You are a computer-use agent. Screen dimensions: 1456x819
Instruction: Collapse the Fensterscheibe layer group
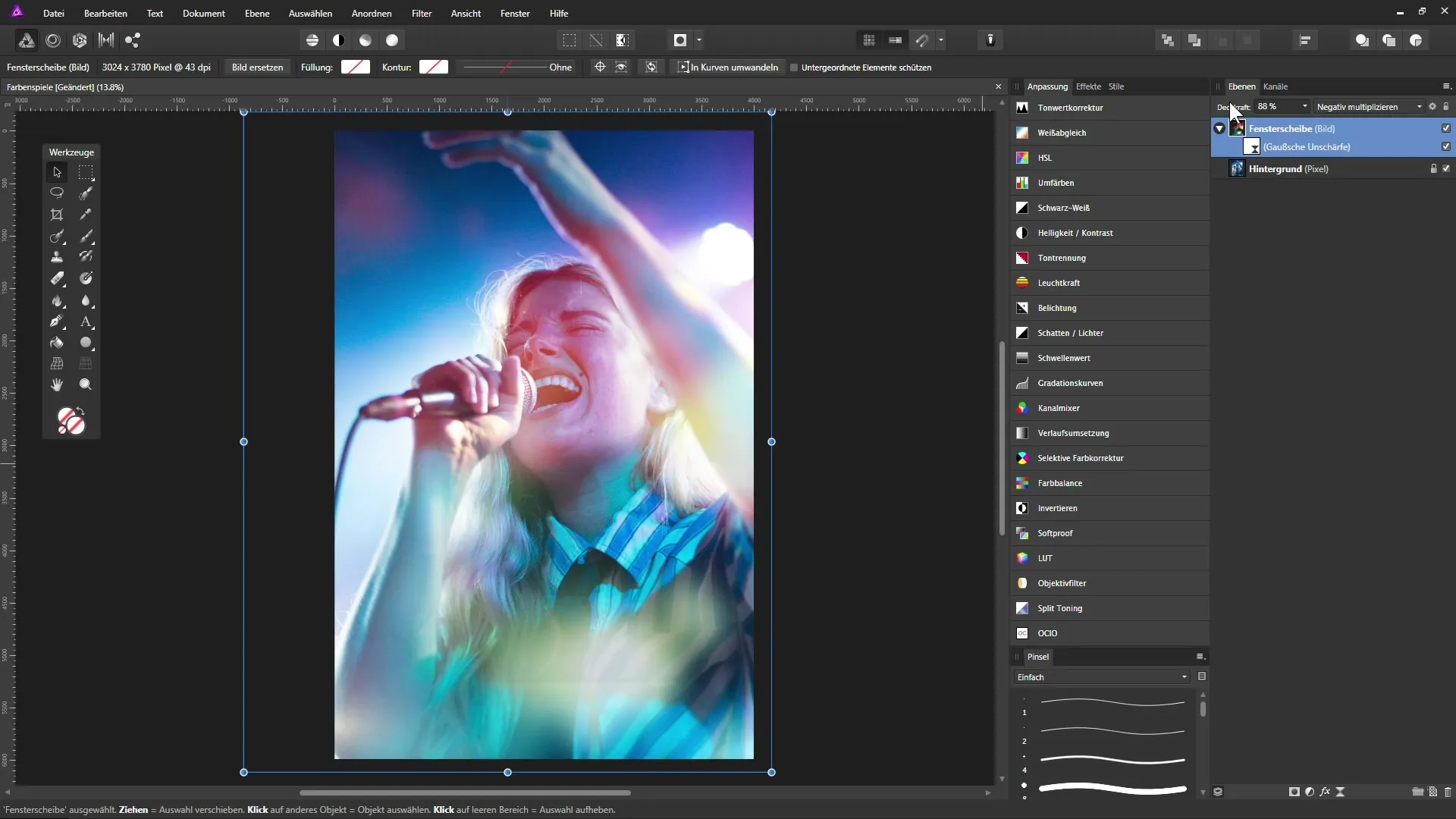tap(1219, 129)
